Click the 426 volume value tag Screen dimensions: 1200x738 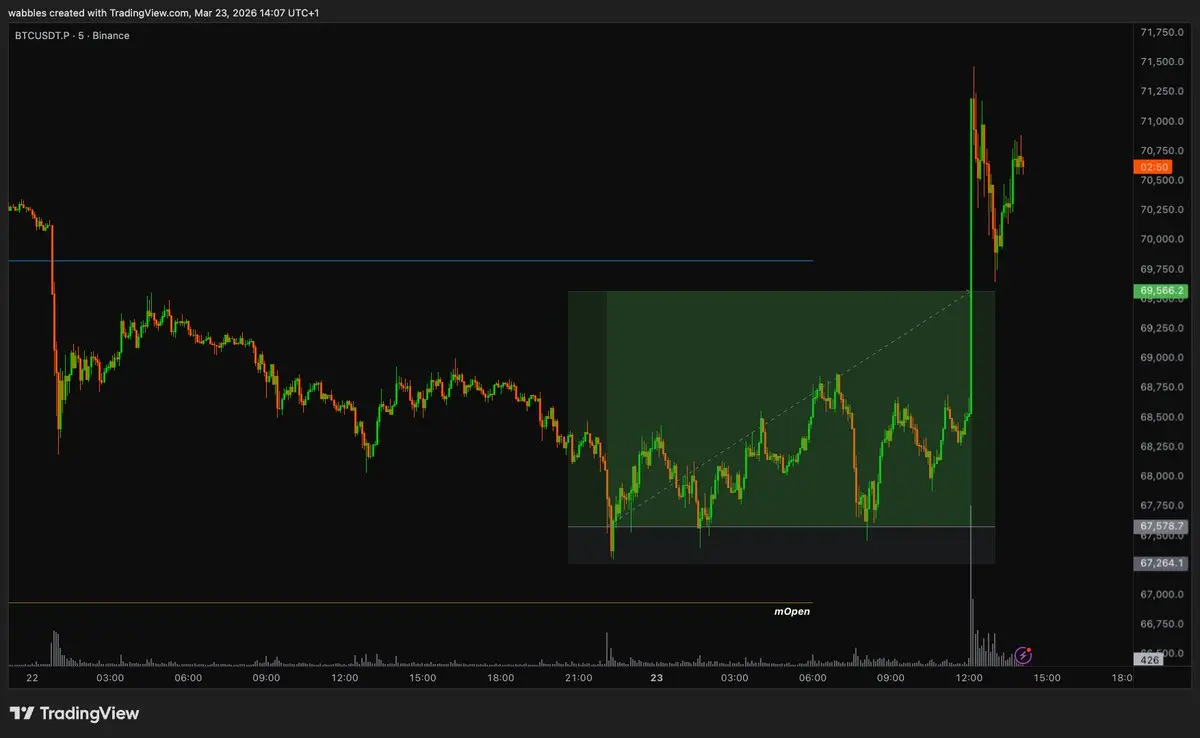click(x=1150, y=659)
